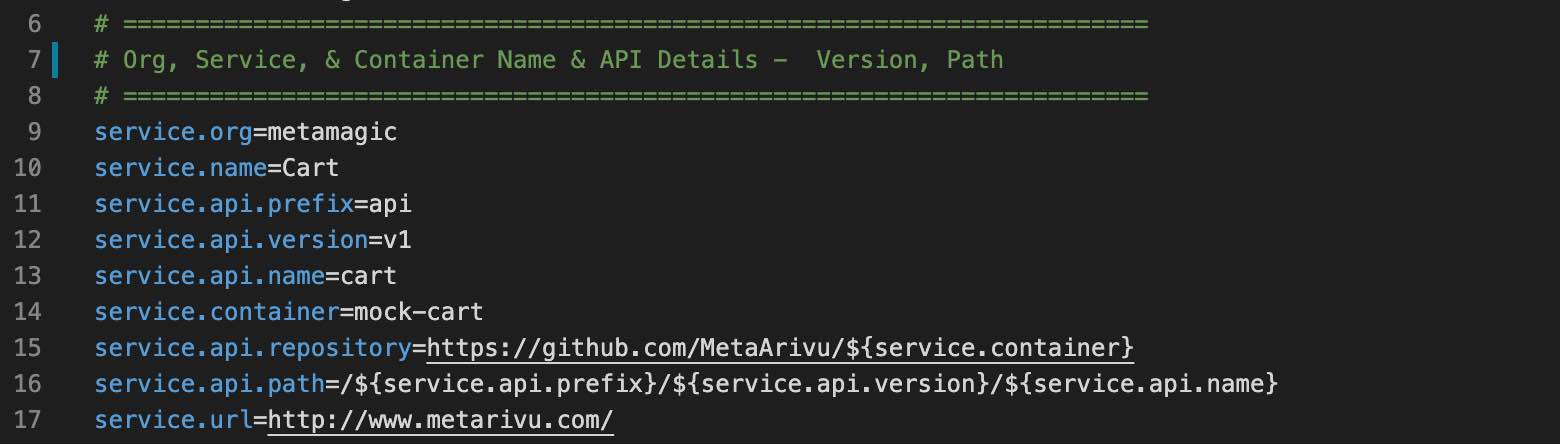Viewport: 1560px width, 444px height.
Task: Place the cursor on service.api.repository key
Action: [x=253, y=348]
